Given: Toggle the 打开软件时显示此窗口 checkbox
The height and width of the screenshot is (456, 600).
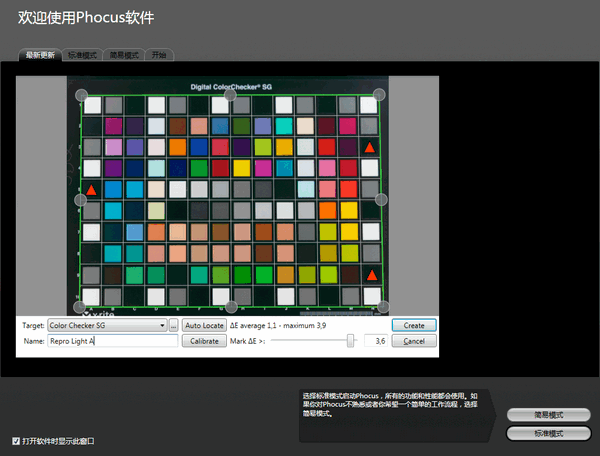Looking at the screenshot, I should pos(16,440).
